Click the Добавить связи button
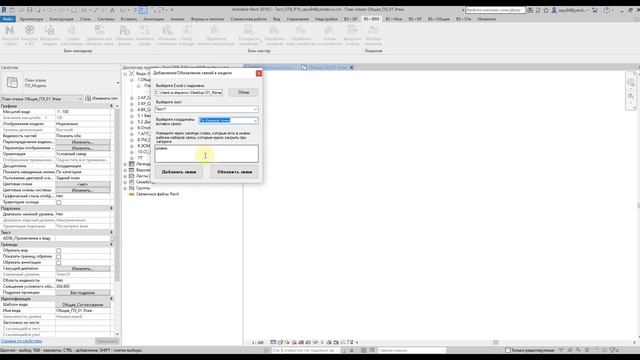This screenshot has width=640, height=360. (179, 172)
